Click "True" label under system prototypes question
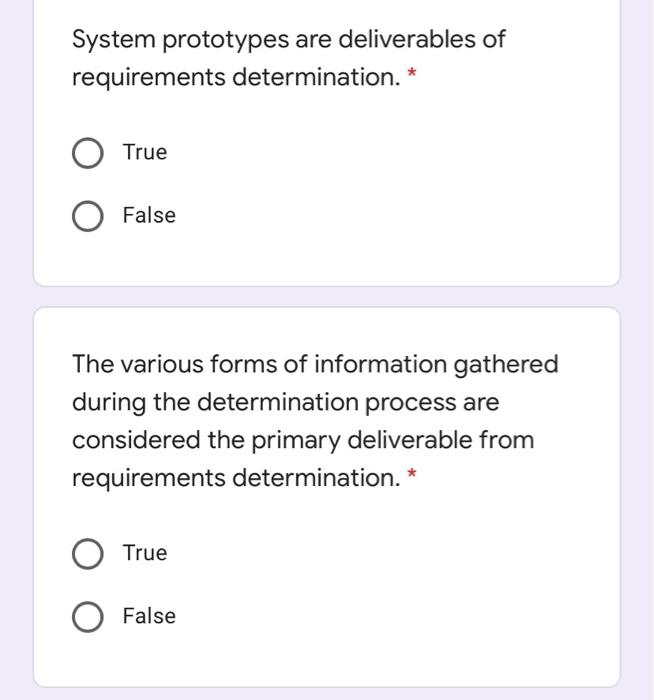 coord(145,152)
